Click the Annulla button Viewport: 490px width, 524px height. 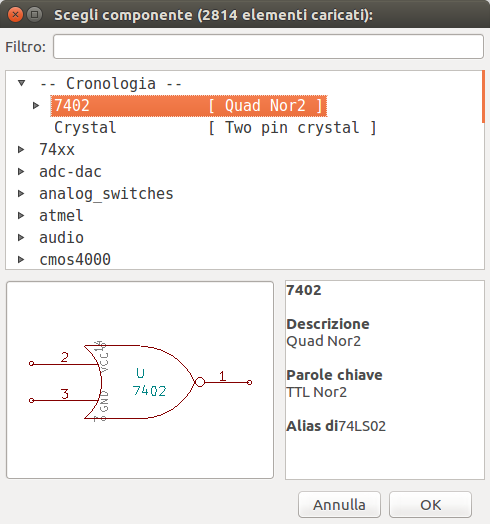(x=339, y=505)
